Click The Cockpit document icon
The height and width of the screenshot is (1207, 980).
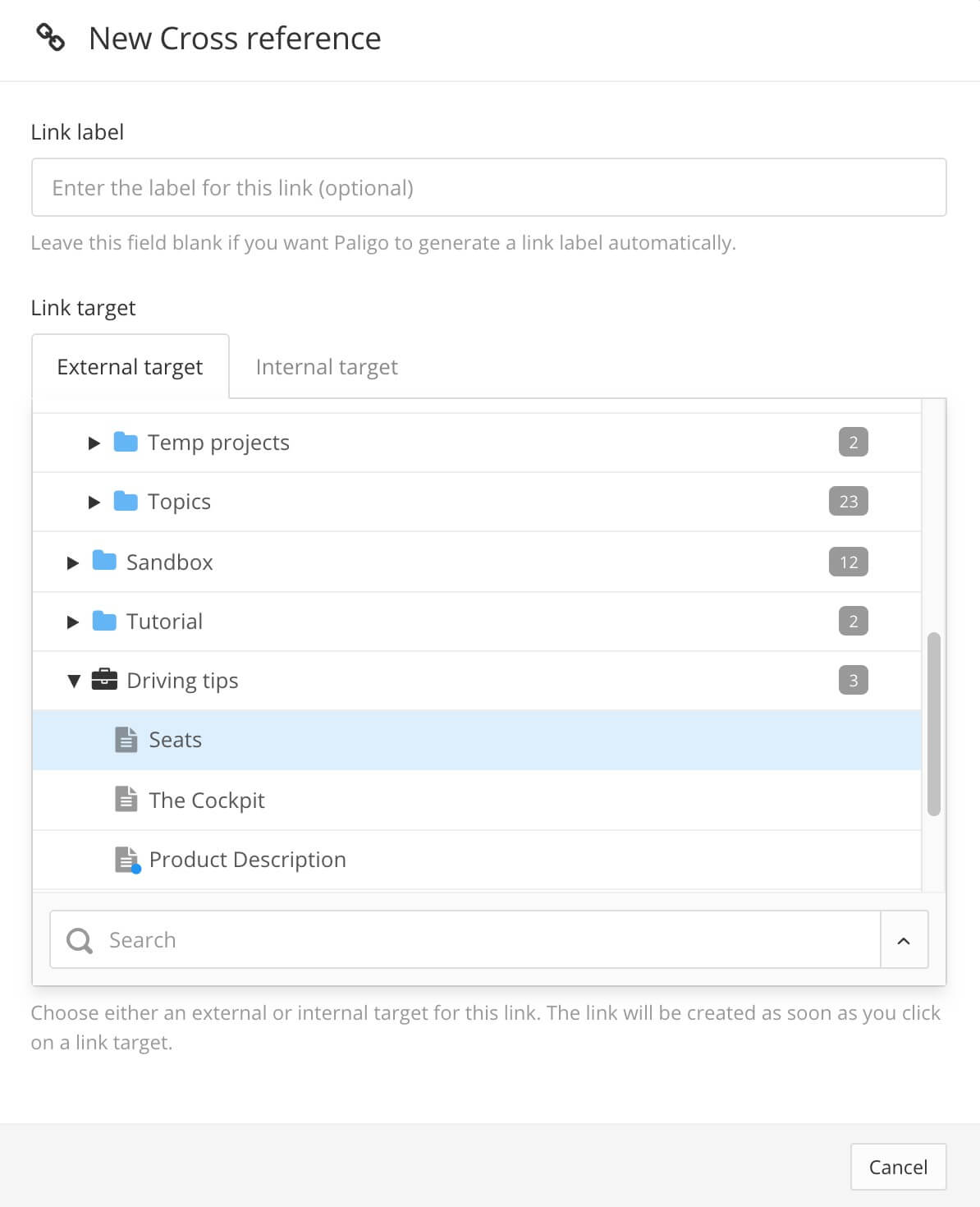[x=126, y=800]
